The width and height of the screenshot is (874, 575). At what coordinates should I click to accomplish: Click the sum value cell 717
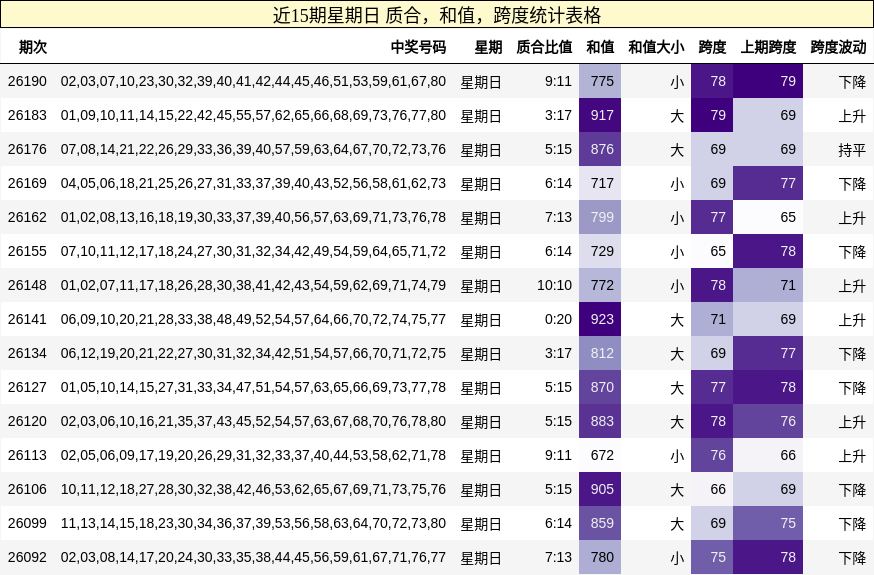[x=600, y=183]
